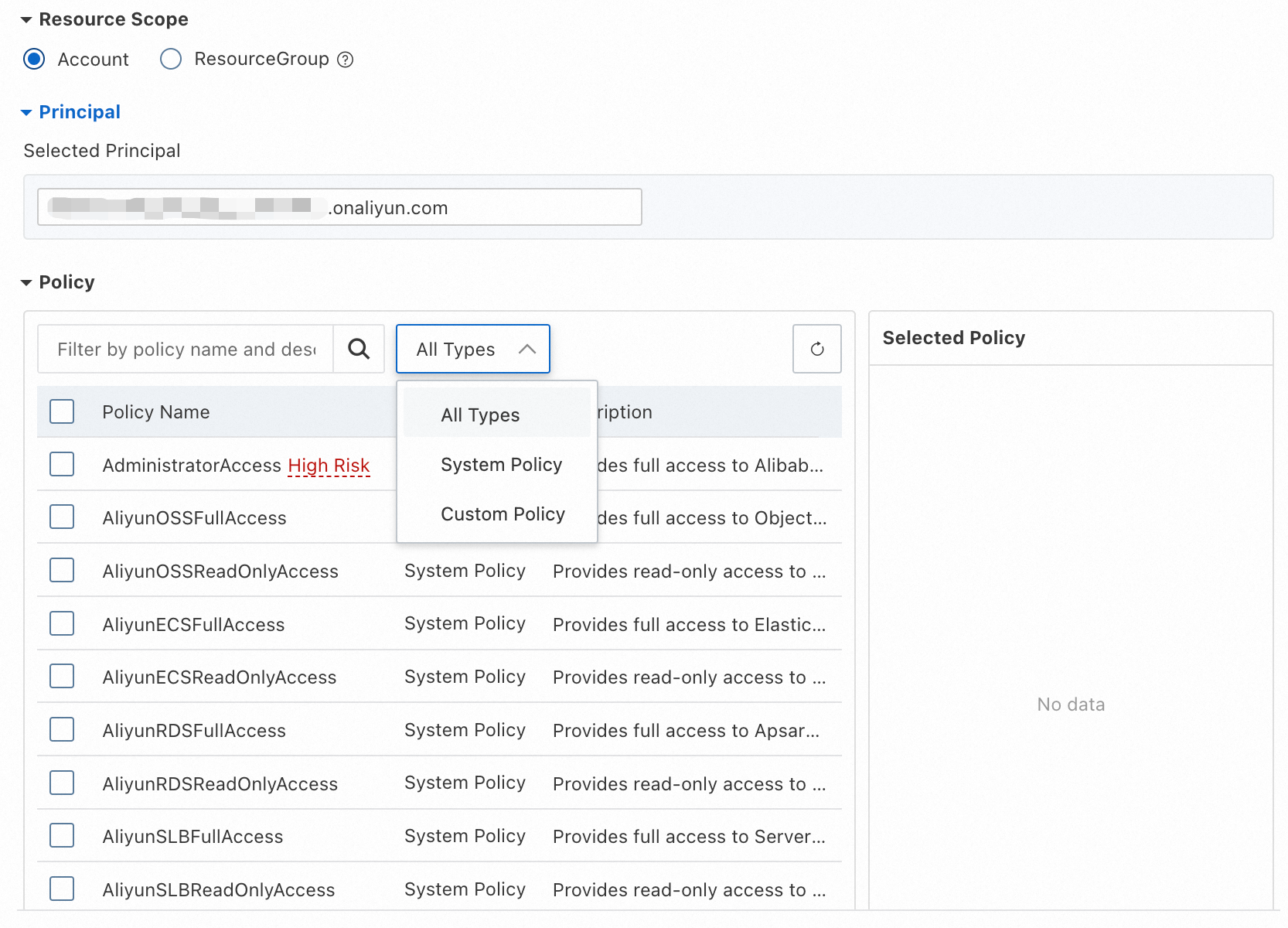Click the AliyunRDSFullAccess policy name

(x=194, y=731)
